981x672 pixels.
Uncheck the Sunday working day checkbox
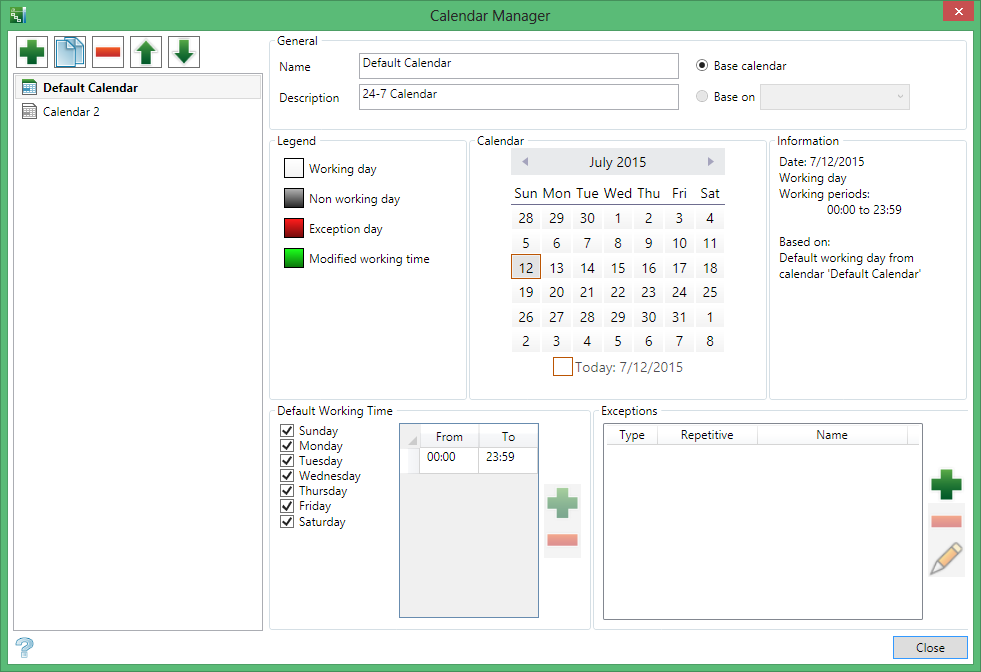click(288, 431)
